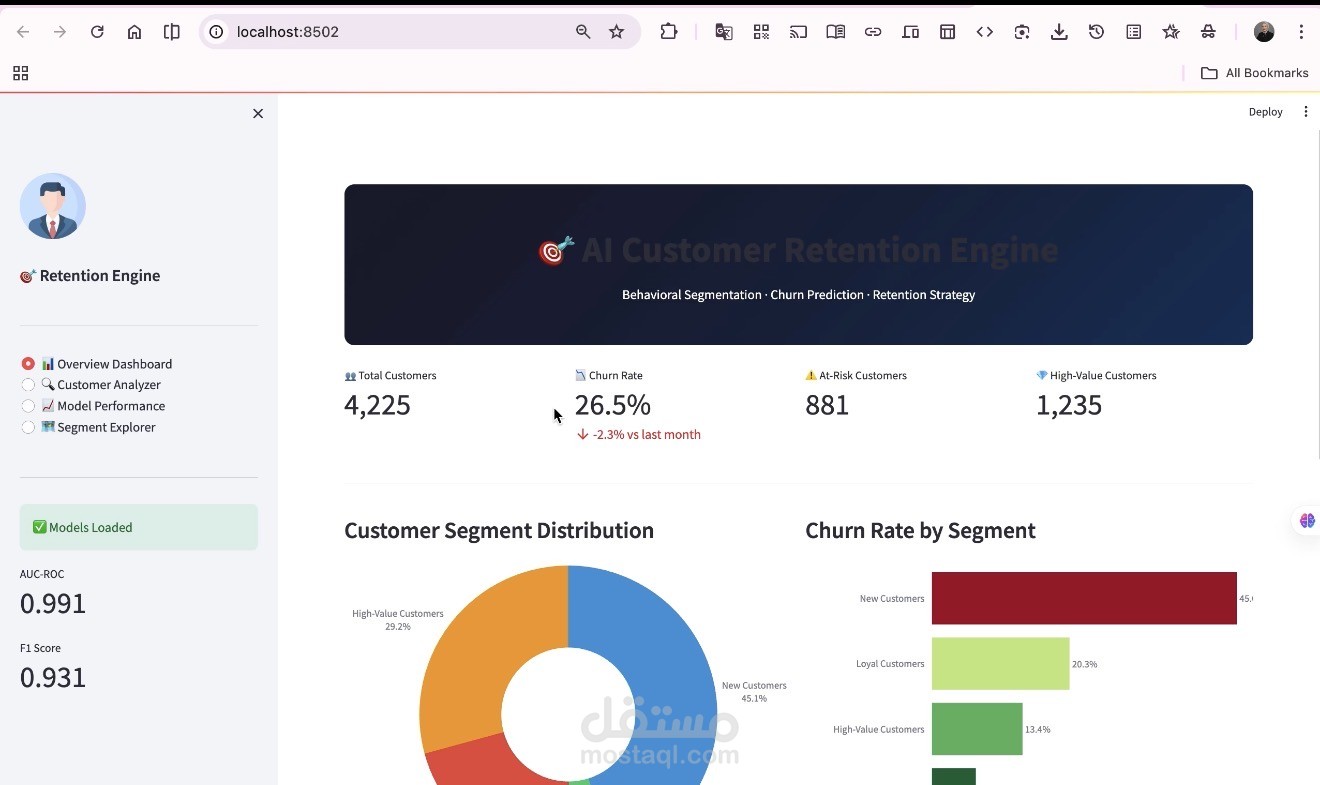Open the Chrome three-dot browser menu
This screenshot has height=785, width=1320.
click(1301, 32)
